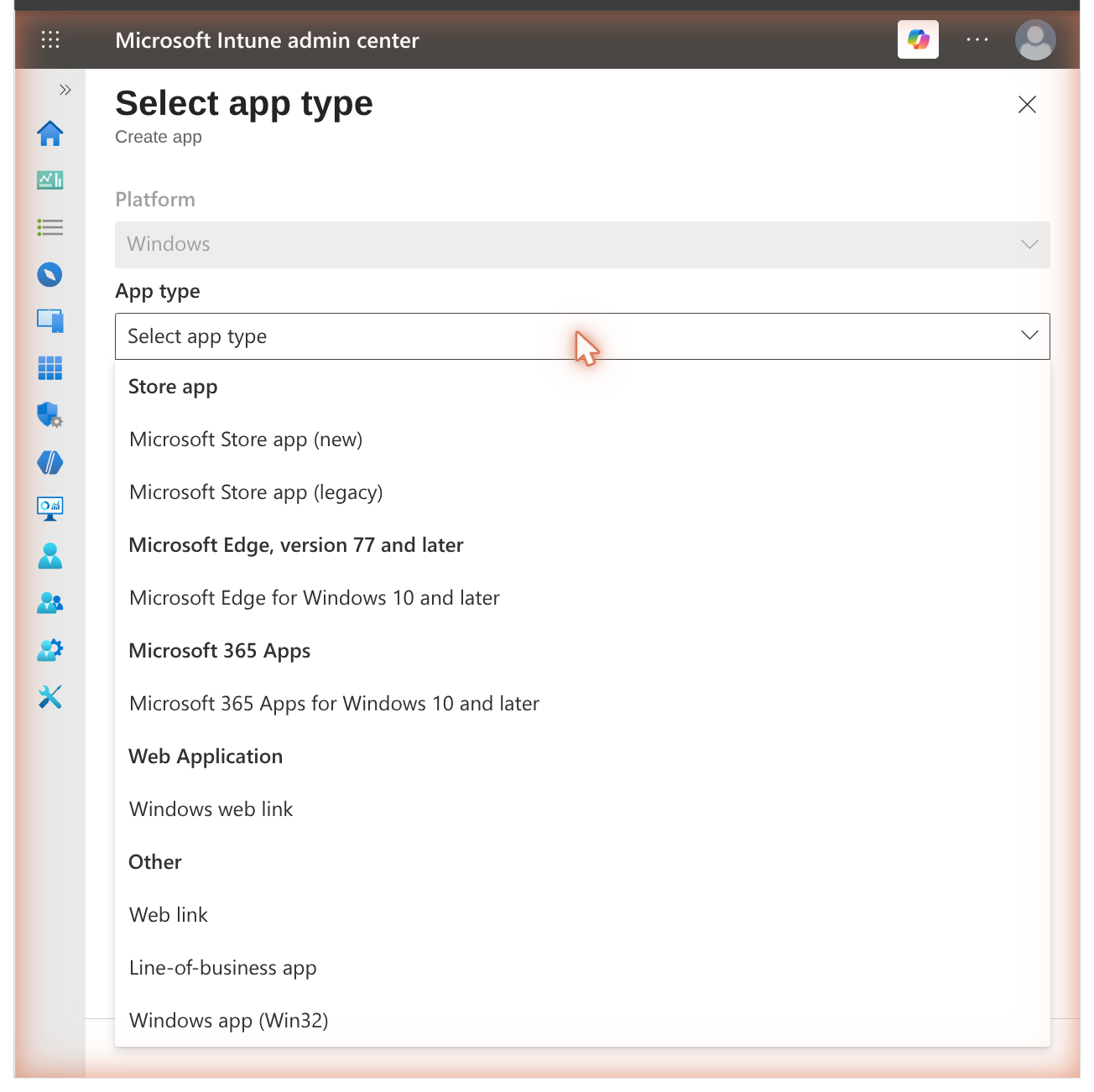1094x1092 pixels.
Task: Open Copilot from the top bar
Action: 918,39
